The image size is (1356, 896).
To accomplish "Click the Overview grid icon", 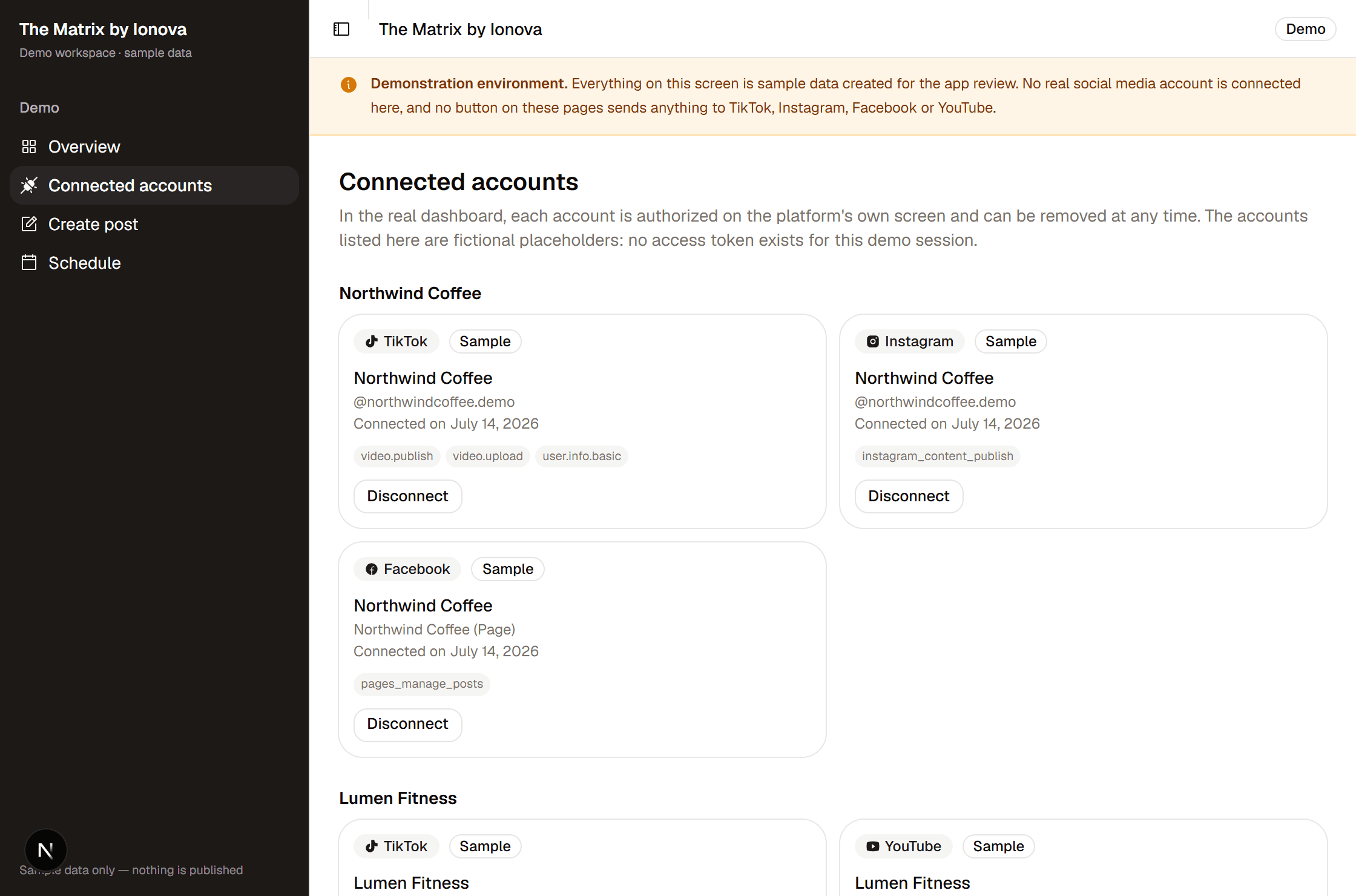I will click(29, 147).
